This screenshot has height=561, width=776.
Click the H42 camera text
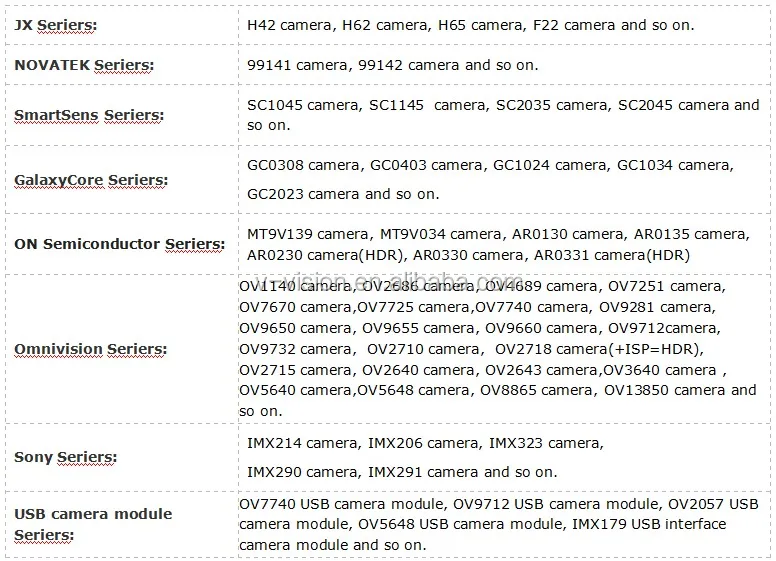click(x=290, y=25)
